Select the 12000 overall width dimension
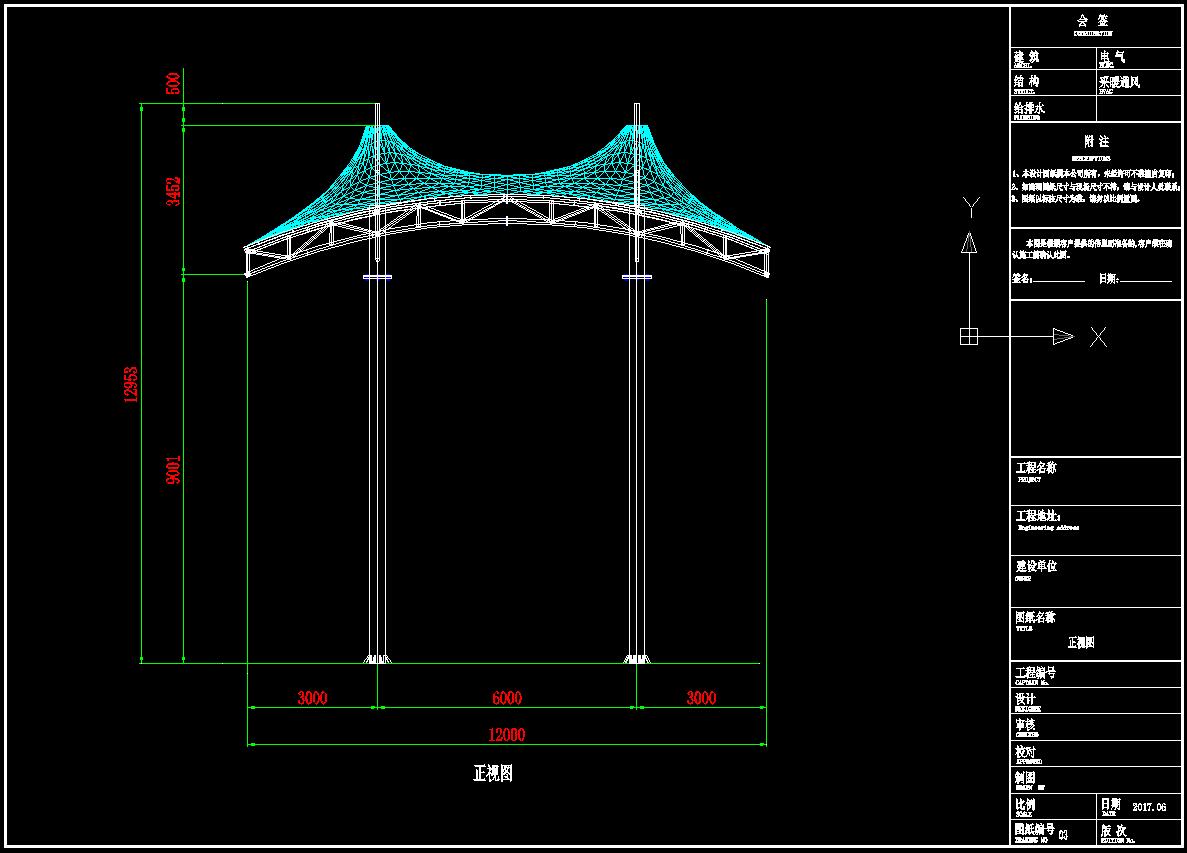This screenshot has height=853, width=1187. tap(507, 735)
